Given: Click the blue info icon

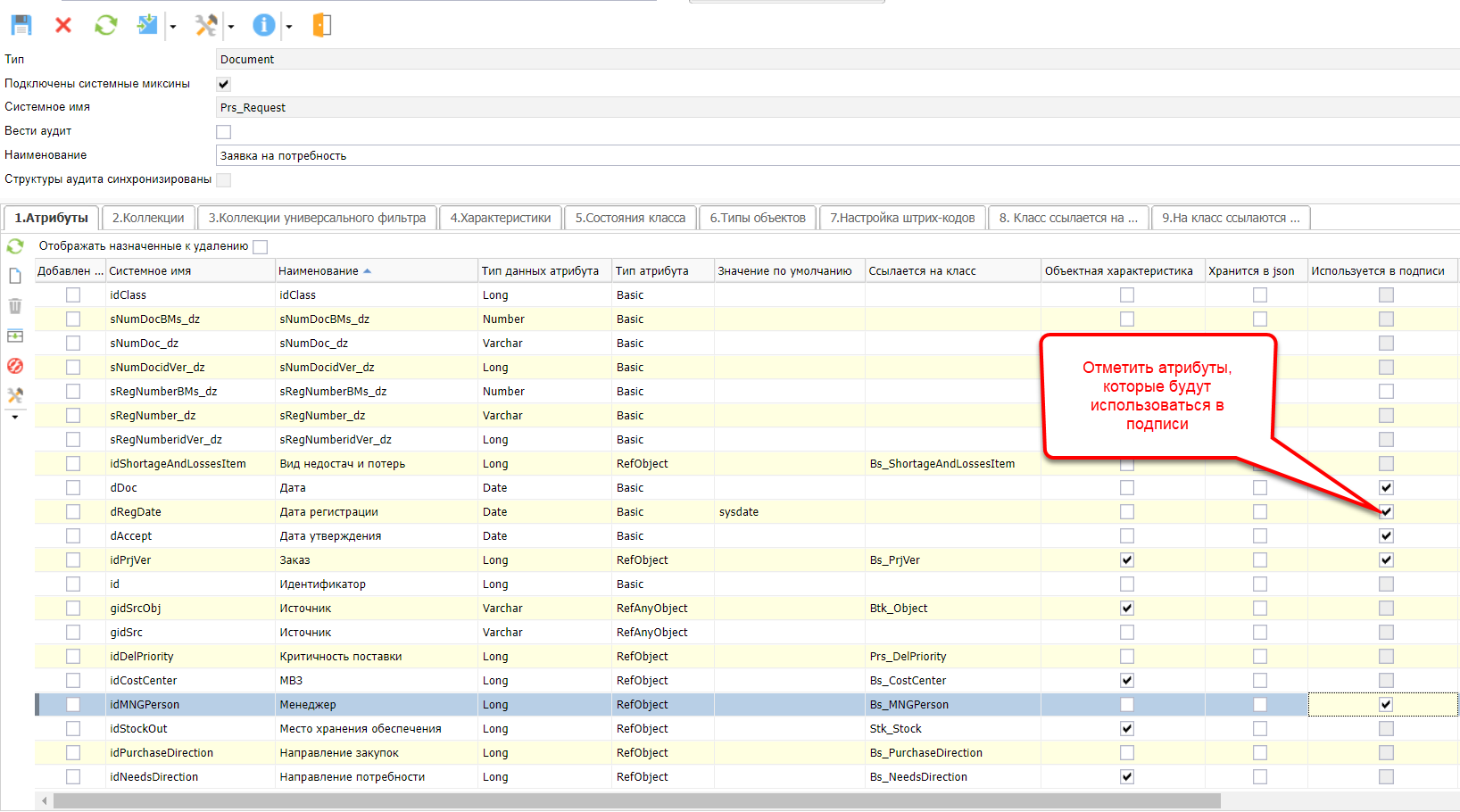Looking at the screenshot, I should point(263,25).
